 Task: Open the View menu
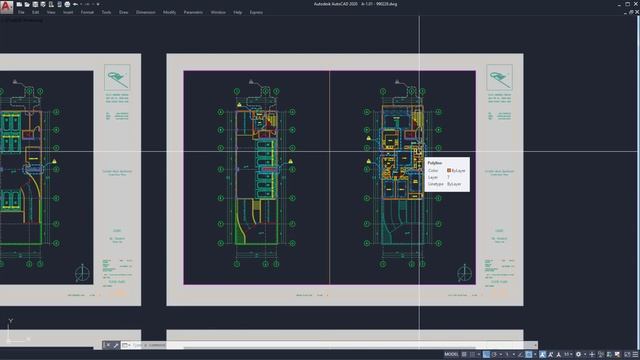pos(51,12)
